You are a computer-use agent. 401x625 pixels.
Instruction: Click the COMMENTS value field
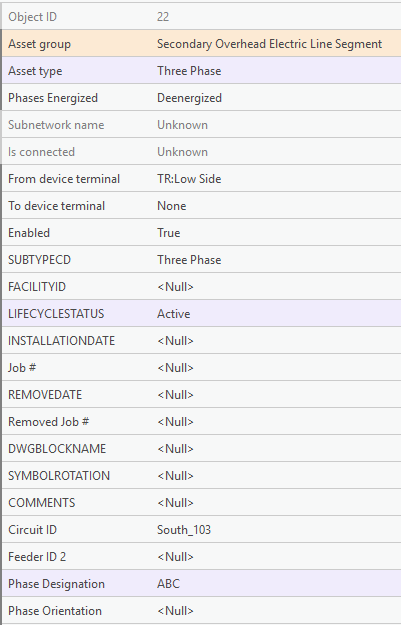tap(275, 503)
